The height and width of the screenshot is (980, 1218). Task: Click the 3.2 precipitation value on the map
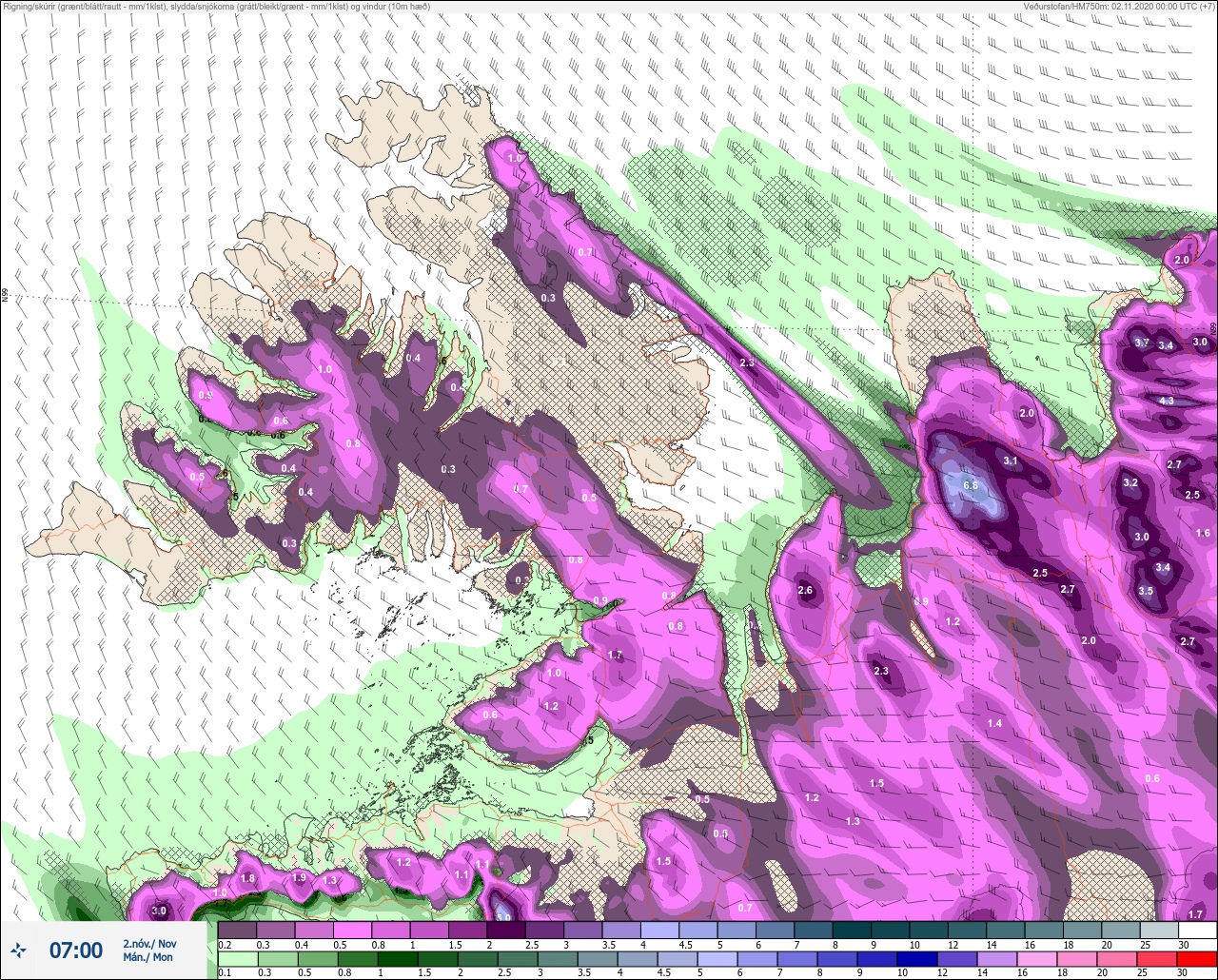[1130, 483]
